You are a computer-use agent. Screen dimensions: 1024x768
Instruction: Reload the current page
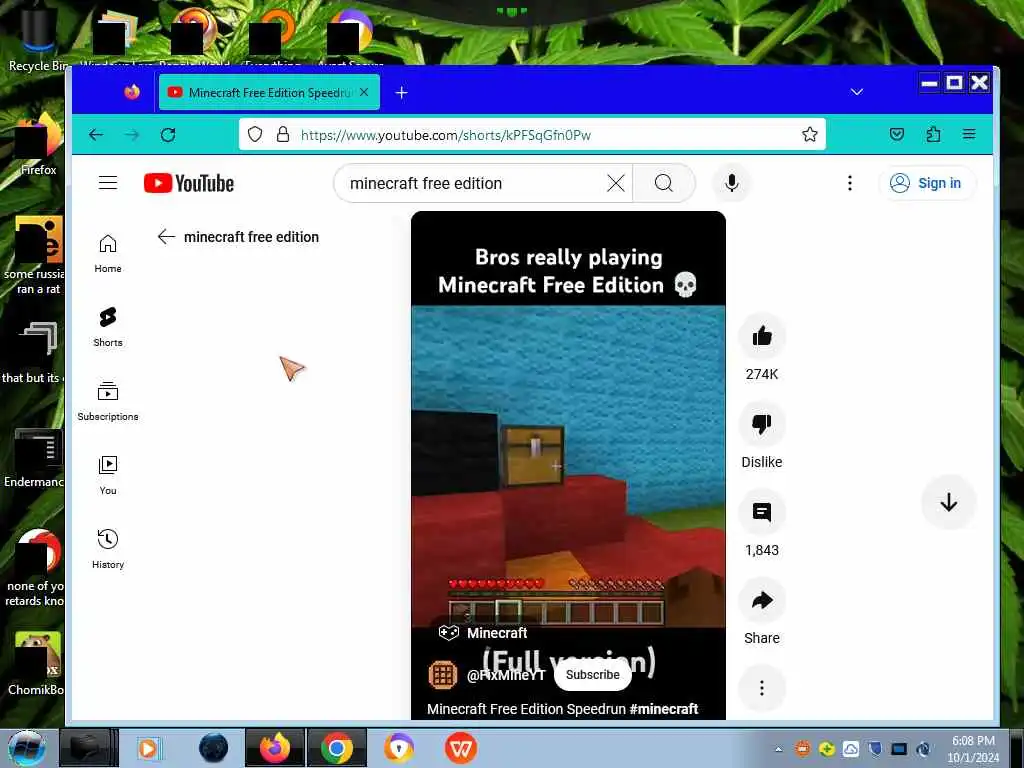168,135
